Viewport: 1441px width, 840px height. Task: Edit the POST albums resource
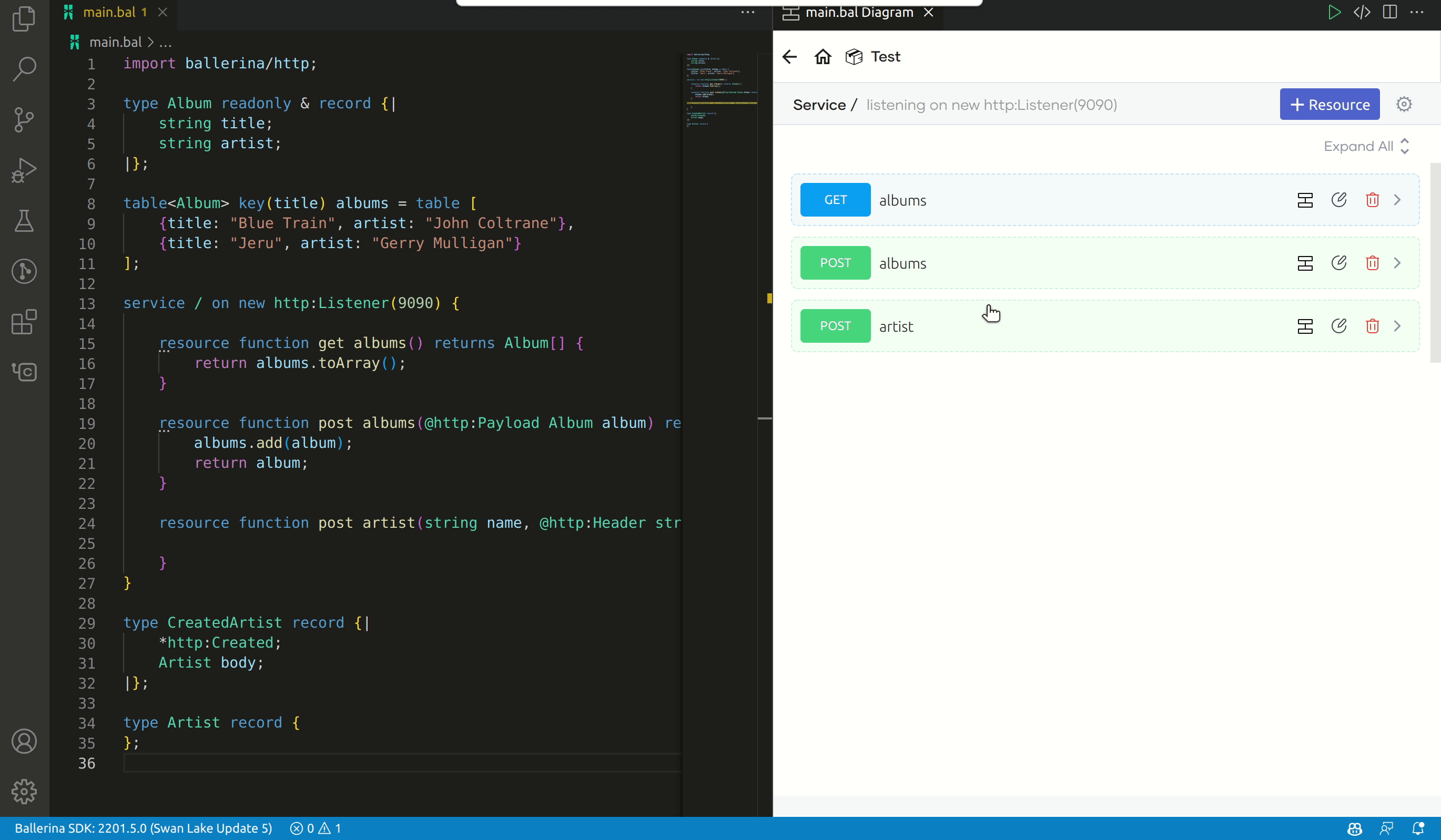tap(1338, 262)
